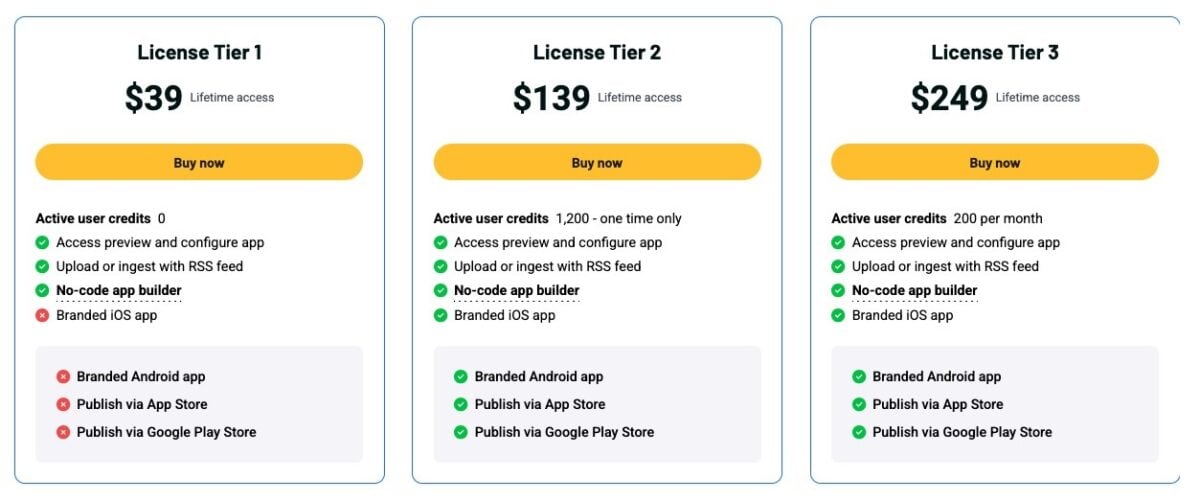Click green check beside Tier 2 Branded iOS app
Image resolution: width=1200 pixels, height=500 pixels.
pyautogui.click(x=440, y=315)
